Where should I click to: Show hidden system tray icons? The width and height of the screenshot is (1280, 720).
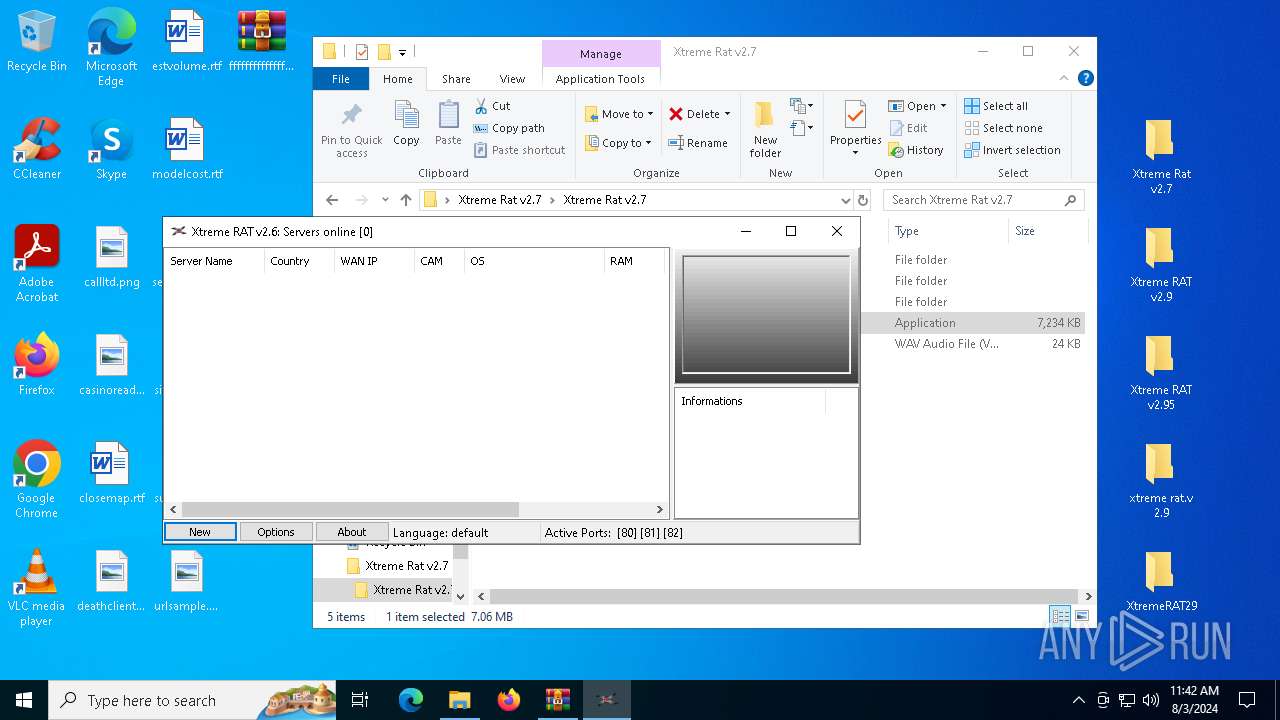[1078, 700]
